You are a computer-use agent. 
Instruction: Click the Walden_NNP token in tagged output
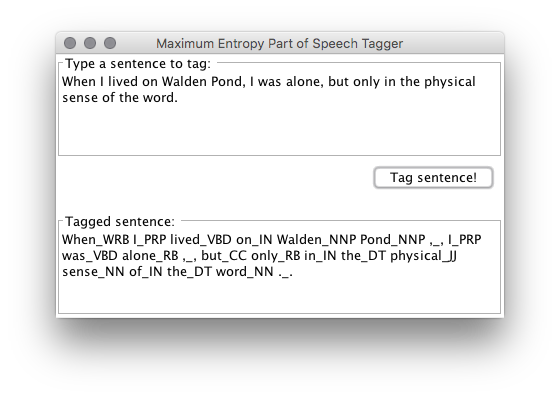(x=316, y=239)
